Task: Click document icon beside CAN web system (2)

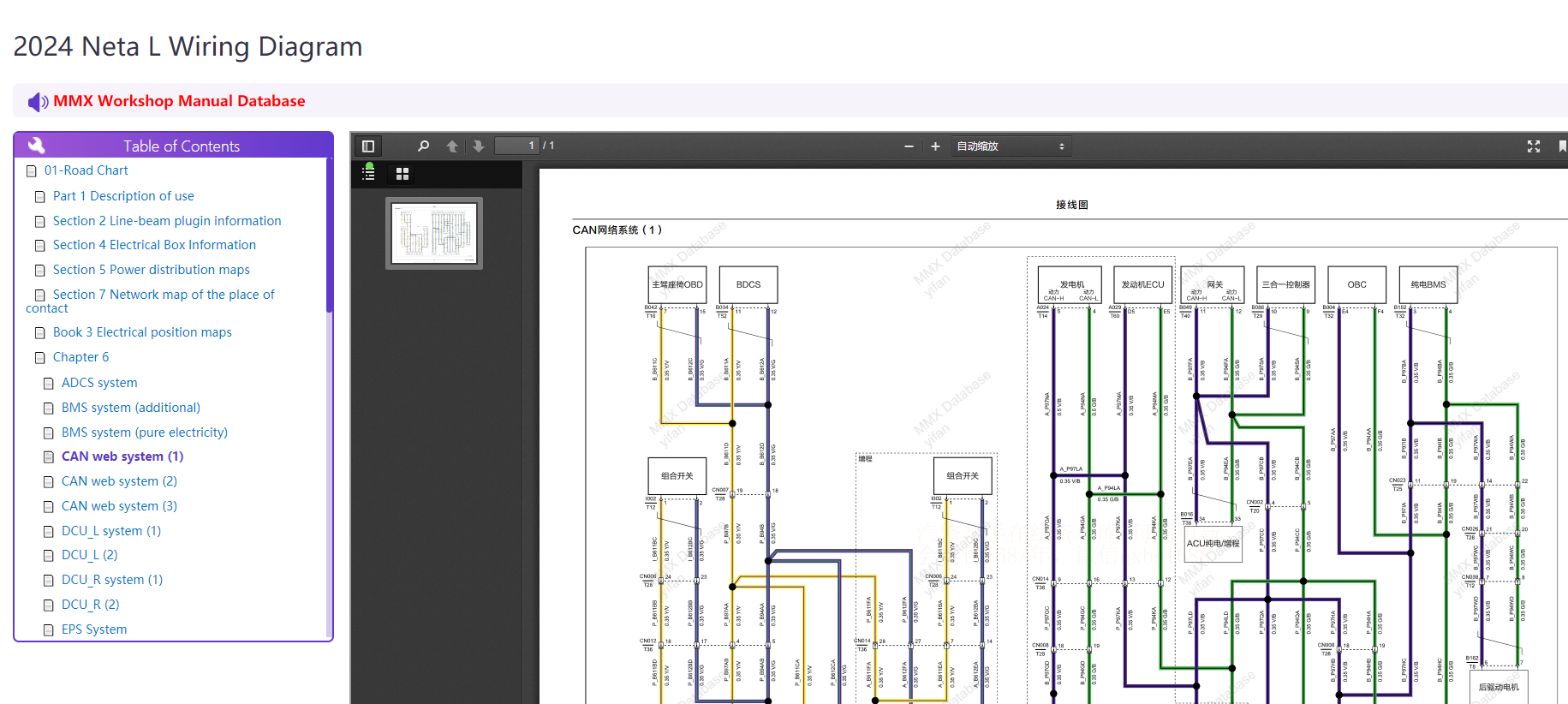Action: click(x=49, y=482)
